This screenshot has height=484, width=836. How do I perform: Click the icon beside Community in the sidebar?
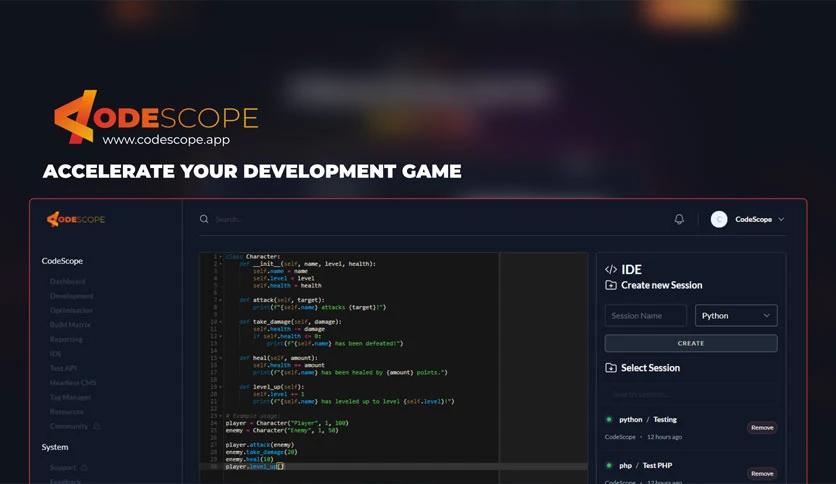click(97, 426)
